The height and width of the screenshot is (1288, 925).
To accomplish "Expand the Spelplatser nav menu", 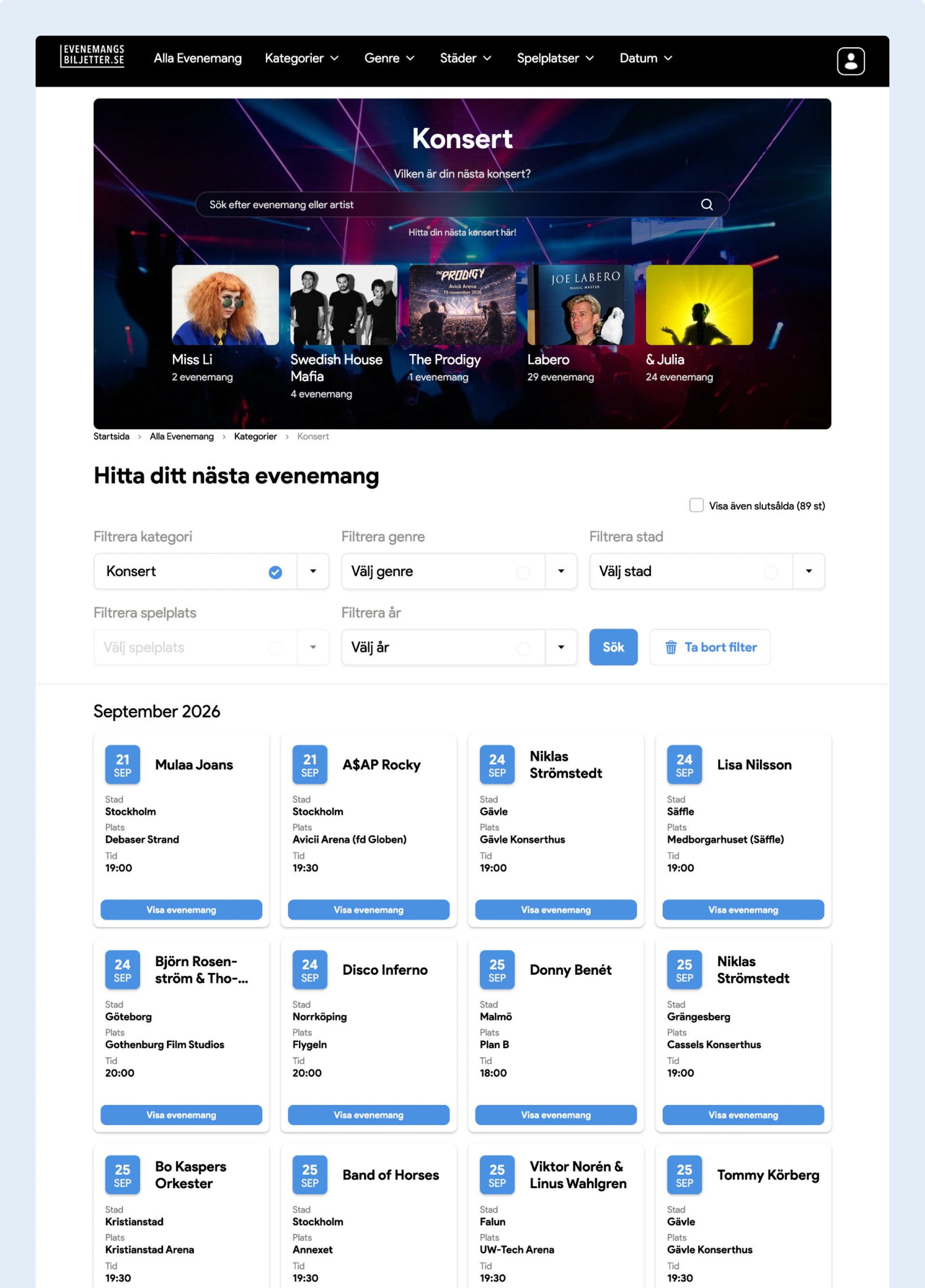I will [x=555, y=58].
